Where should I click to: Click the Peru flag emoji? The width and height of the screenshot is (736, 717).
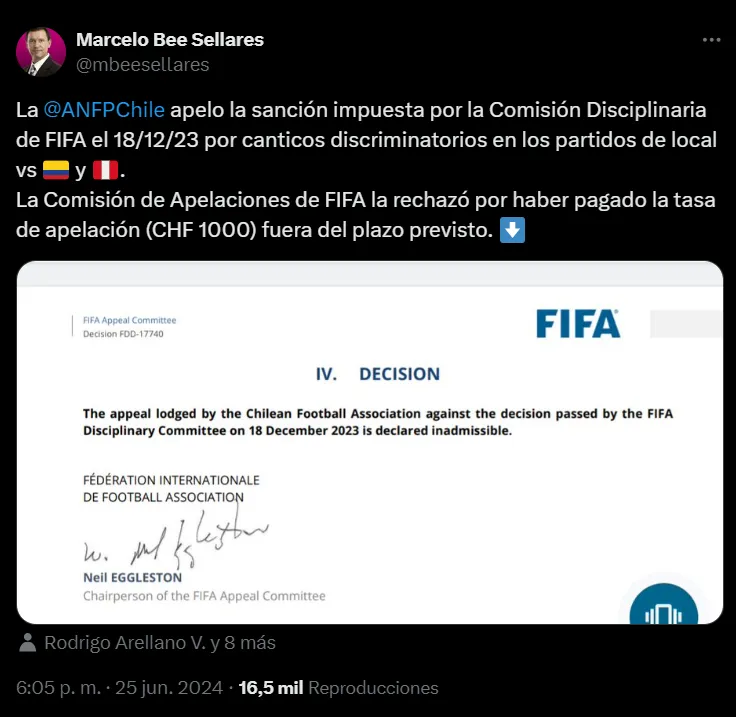(105, 170)
